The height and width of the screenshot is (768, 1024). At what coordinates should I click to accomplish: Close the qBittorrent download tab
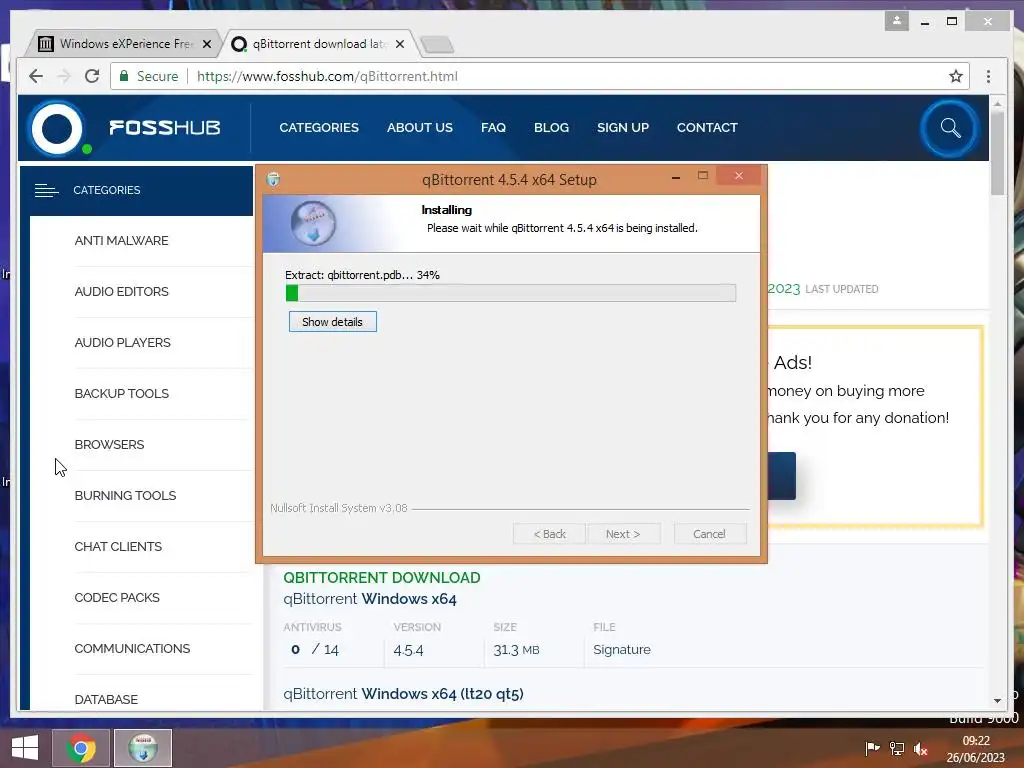[x=400, y=44]
